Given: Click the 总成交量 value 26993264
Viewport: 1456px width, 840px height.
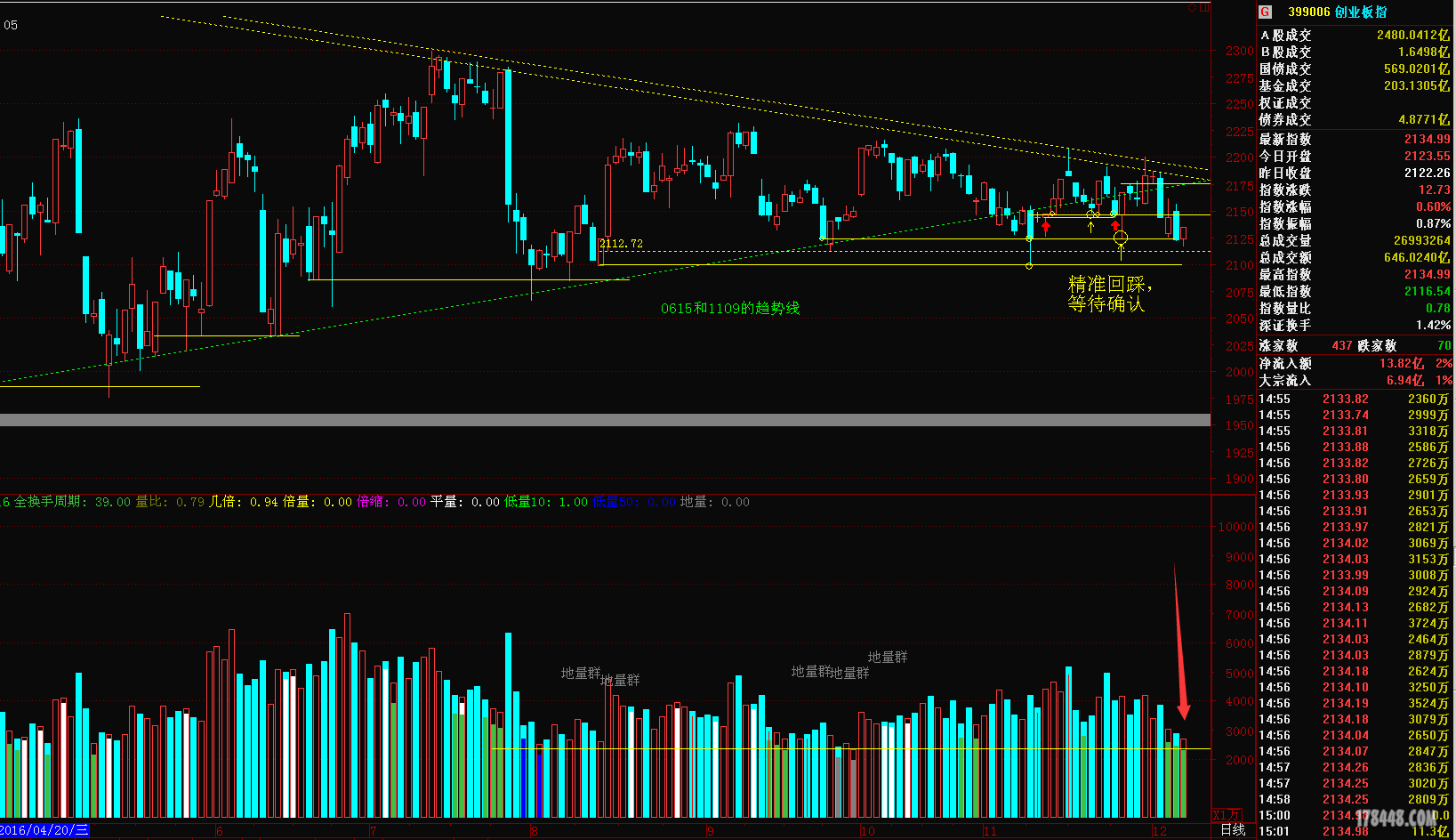Looking at the screenshot, I should pyautogui.click(x=1422, y=240).
